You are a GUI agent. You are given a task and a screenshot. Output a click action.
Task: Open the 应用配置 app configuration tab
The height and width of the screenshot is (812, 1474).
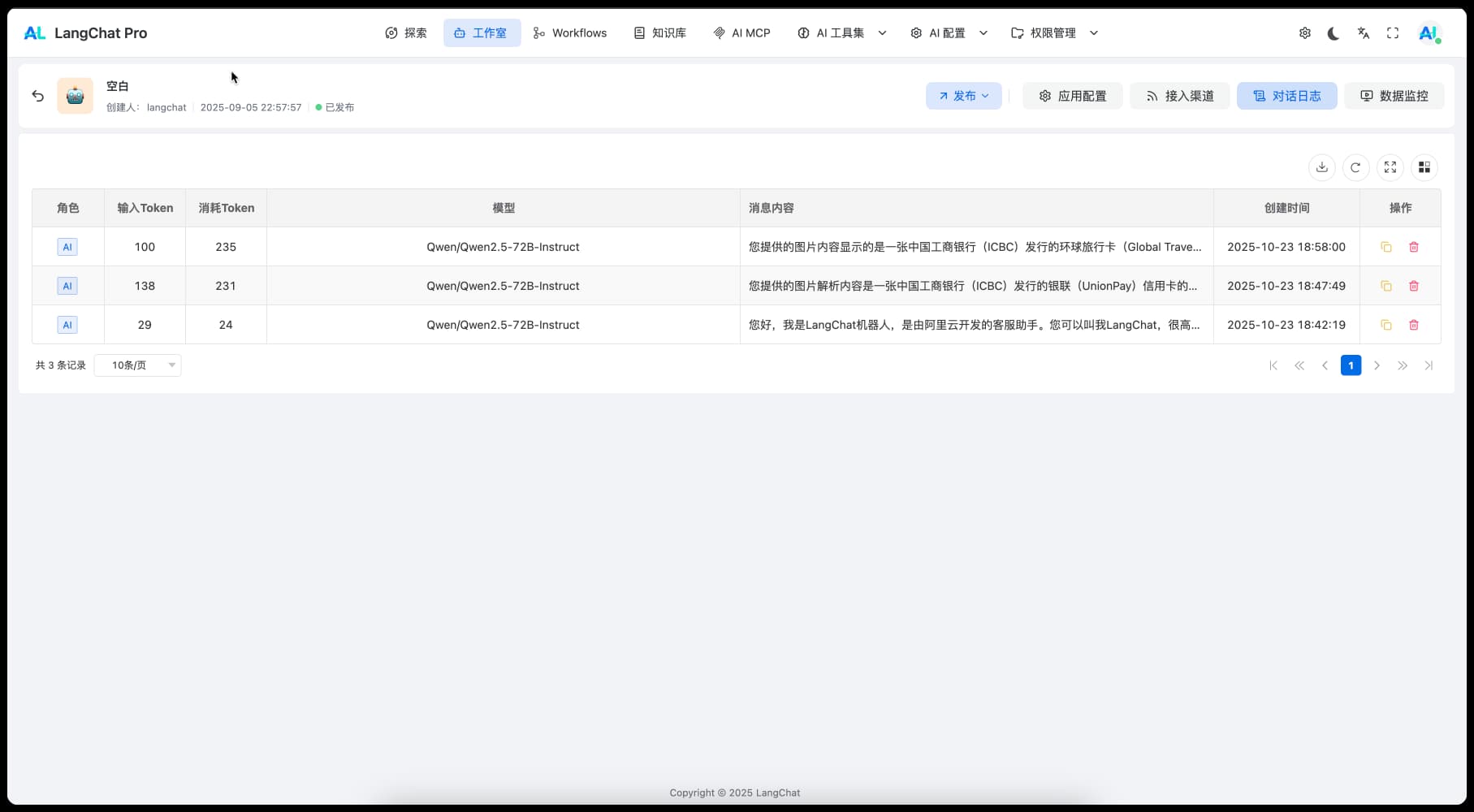pos(1072,96)
